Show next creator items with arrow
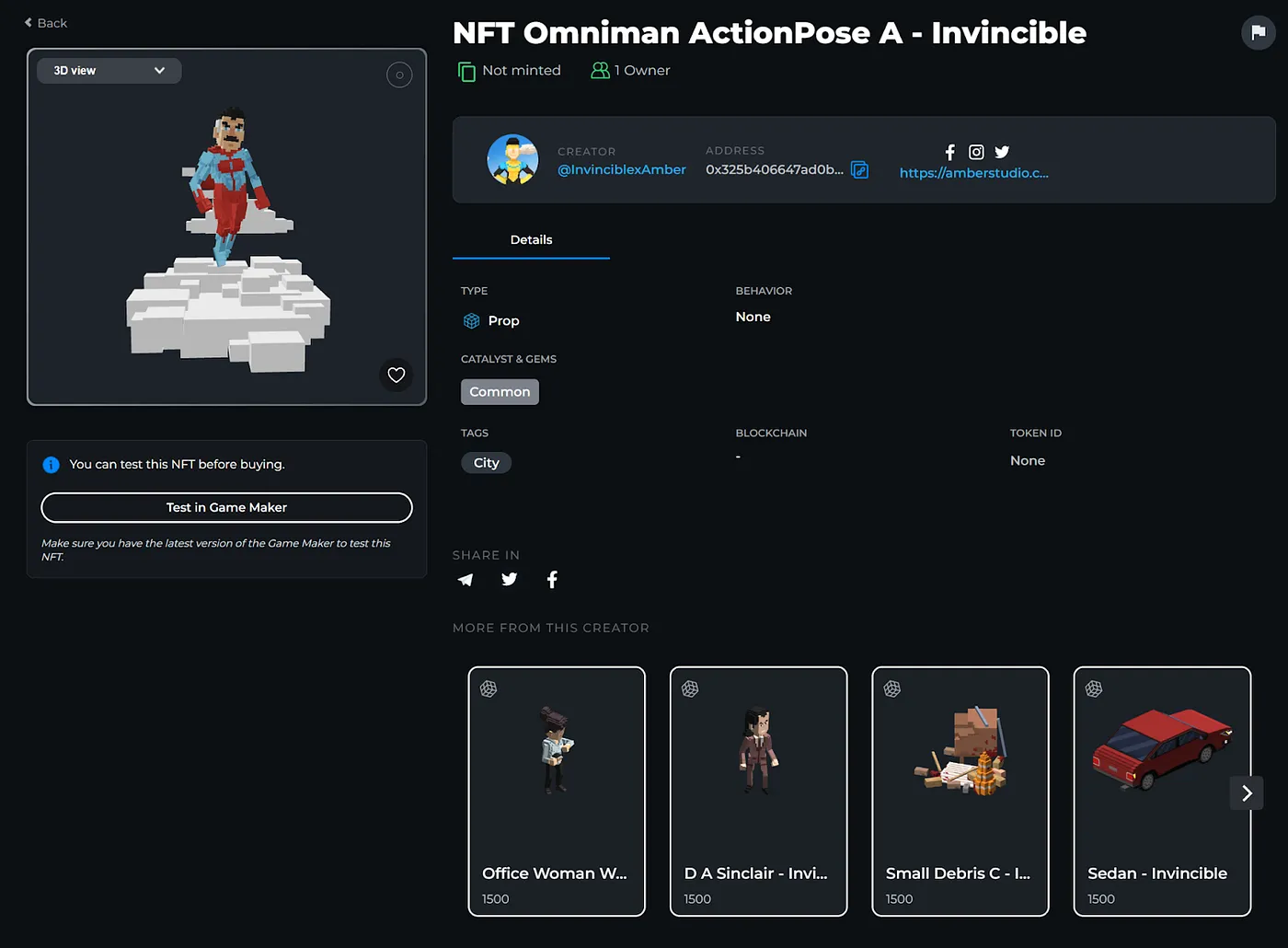1288x948 pixels. (x=1247, y=792)
